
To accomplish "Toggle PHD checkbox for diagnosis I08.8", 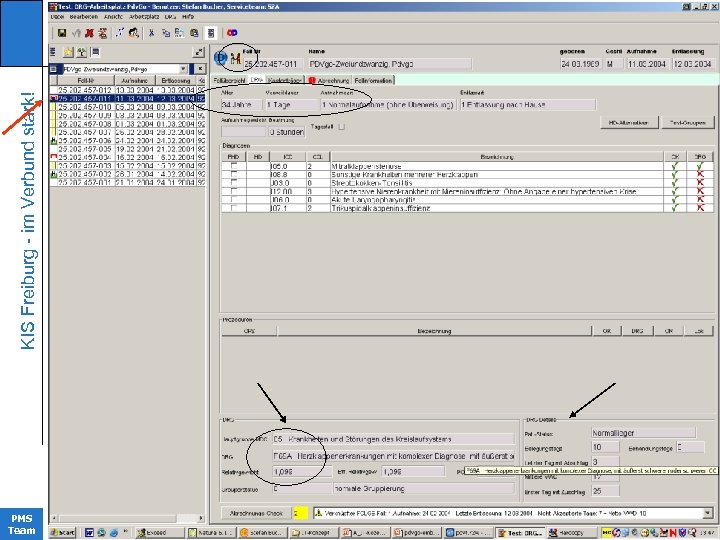I will (234, 174).
